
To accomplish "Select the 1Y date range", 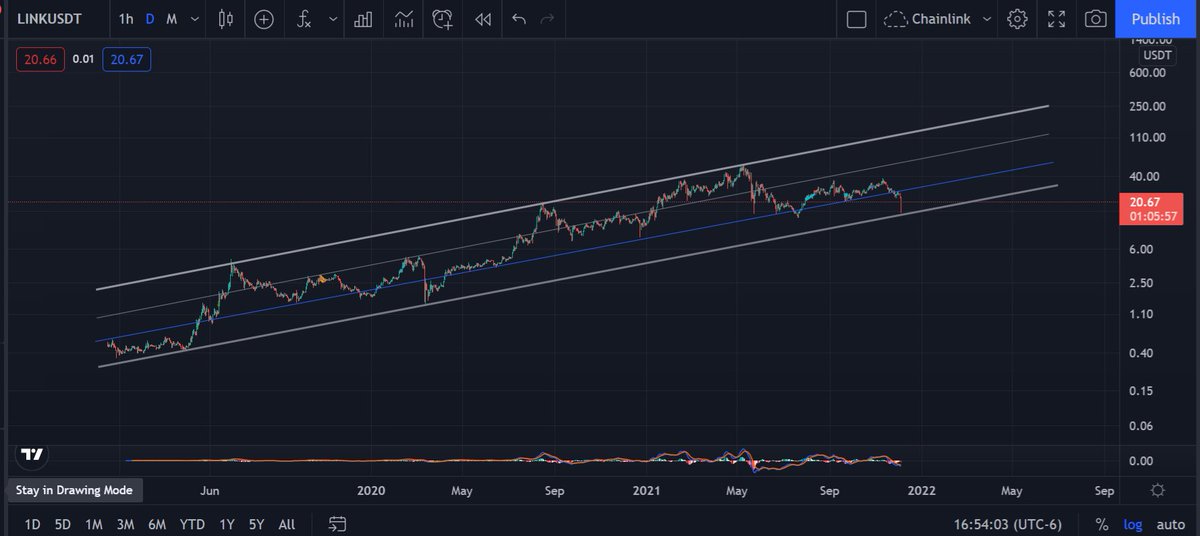I will tap(227, 524).
